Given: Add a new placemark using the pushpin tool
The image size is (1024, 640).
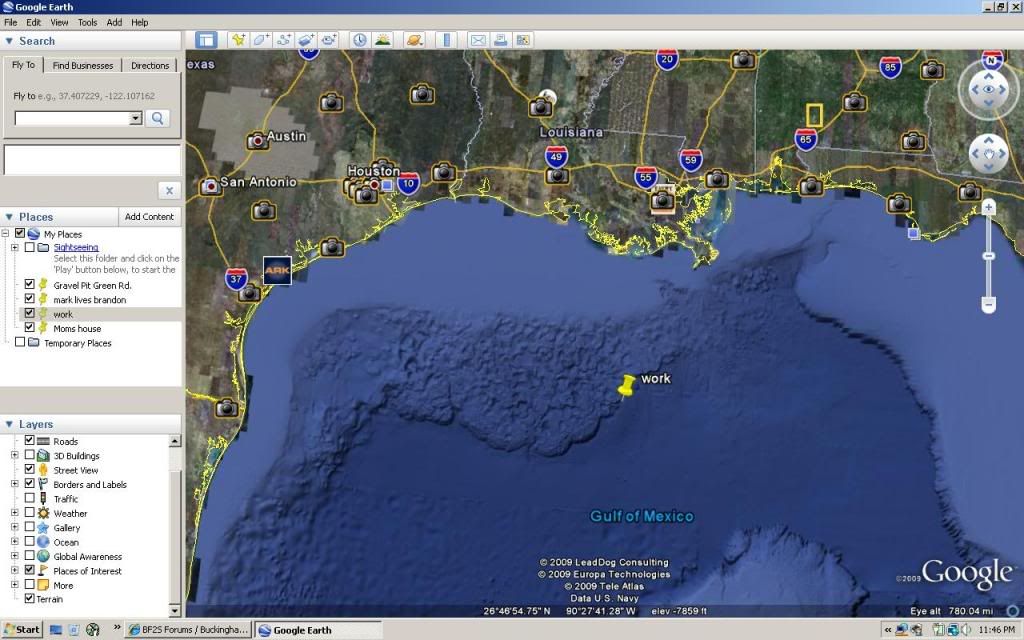Looking at the screenshot, I should click(x=238, y=40).
